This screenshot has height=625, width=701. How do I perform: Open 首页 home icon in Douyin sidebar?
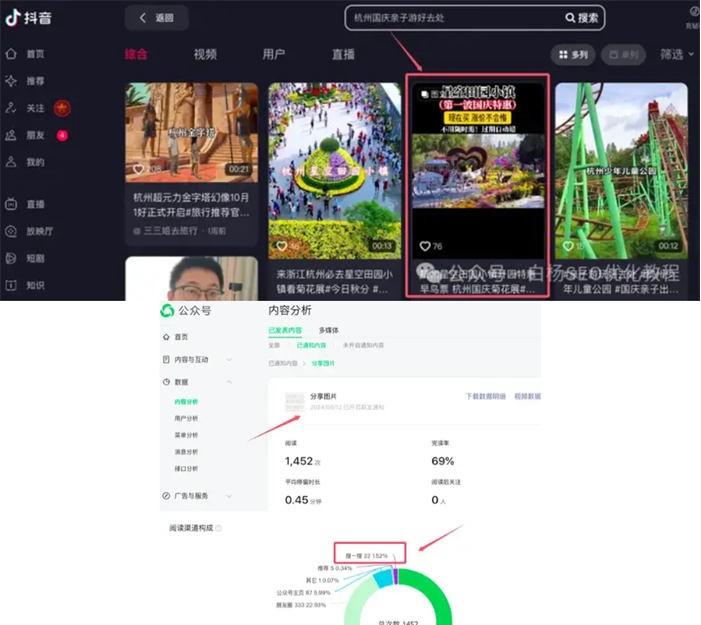coord(11,54)
